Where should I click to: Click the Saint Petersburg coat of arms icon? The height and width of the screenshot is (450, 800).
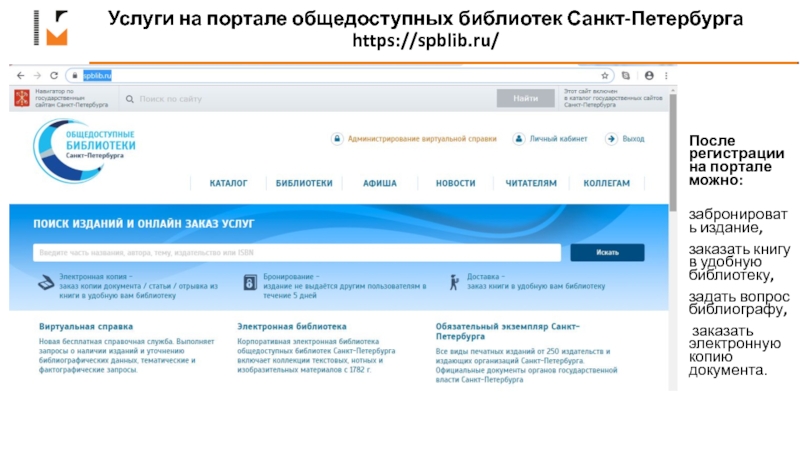21,98
